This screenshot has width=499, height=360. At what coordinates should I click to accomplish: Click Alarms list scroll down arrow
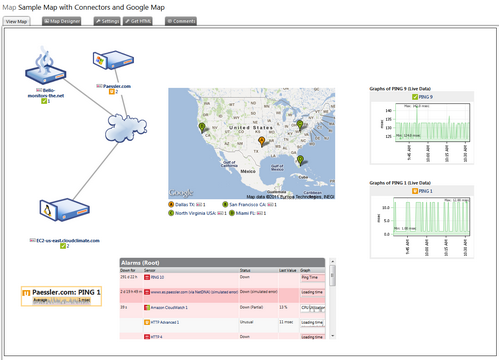pos(332,336)
